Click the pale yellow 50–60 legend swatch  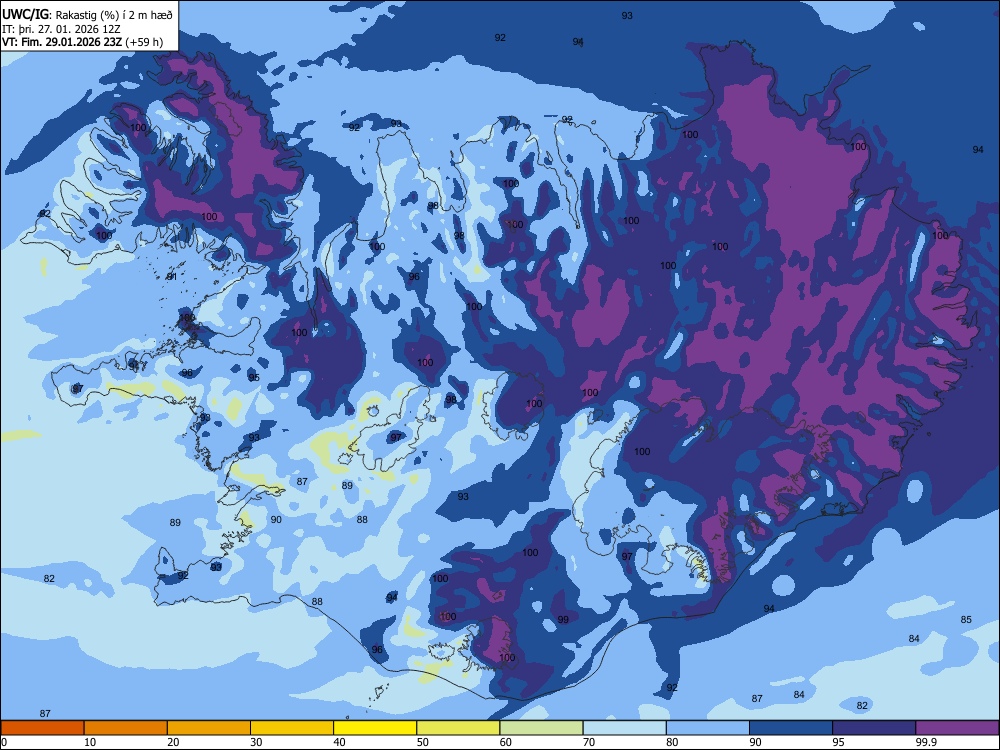click(x=458, y=728)
